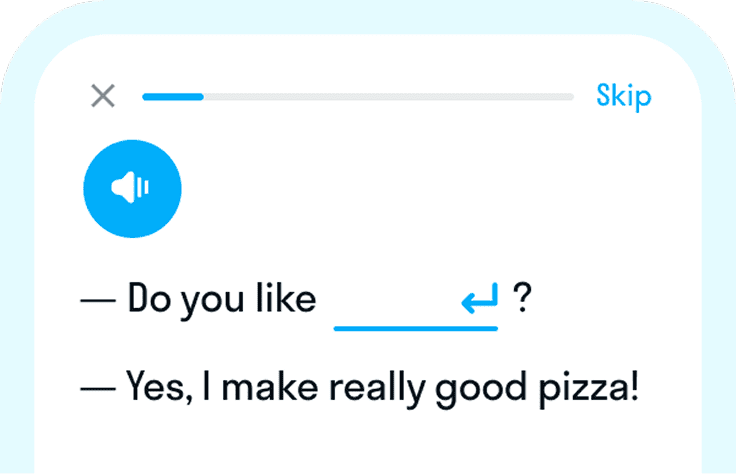Tap the word 'good' in the reply
Image resolution: width=736 pixels, height=474 pixels.
click(481, 389)
